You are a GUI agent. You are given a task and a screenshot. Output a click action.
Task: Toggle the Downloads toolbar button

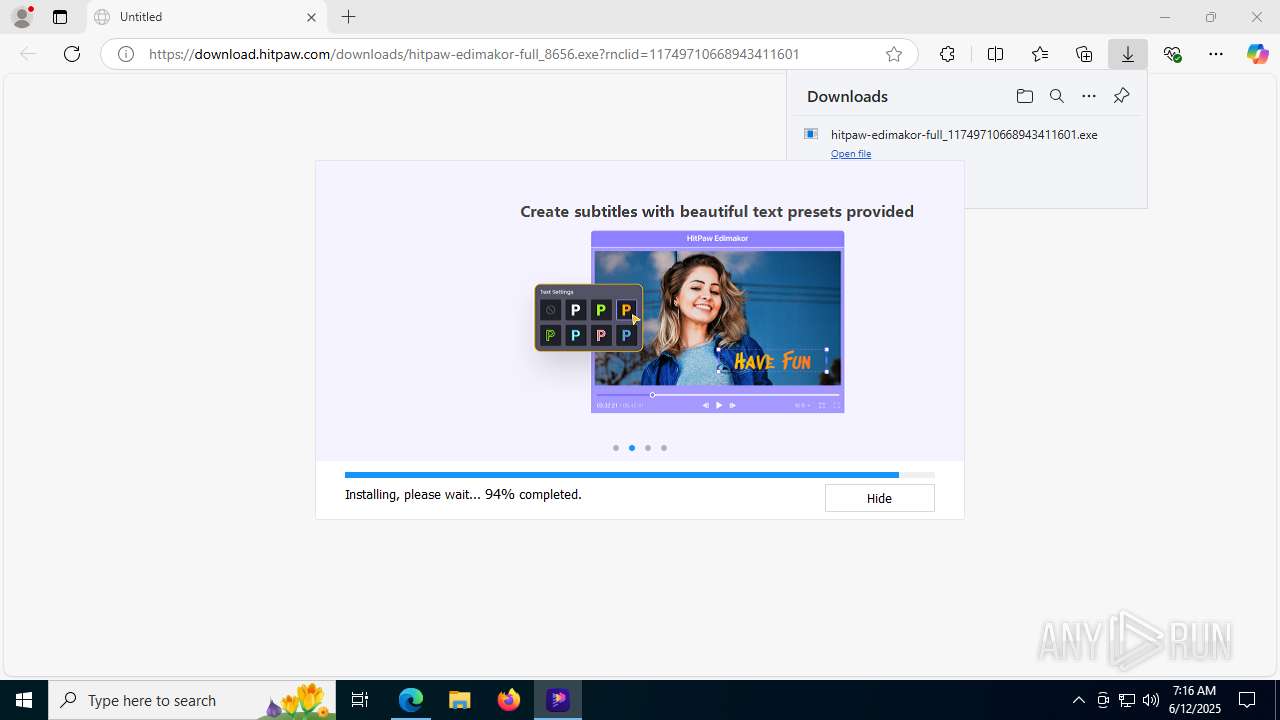(1128, 54)
